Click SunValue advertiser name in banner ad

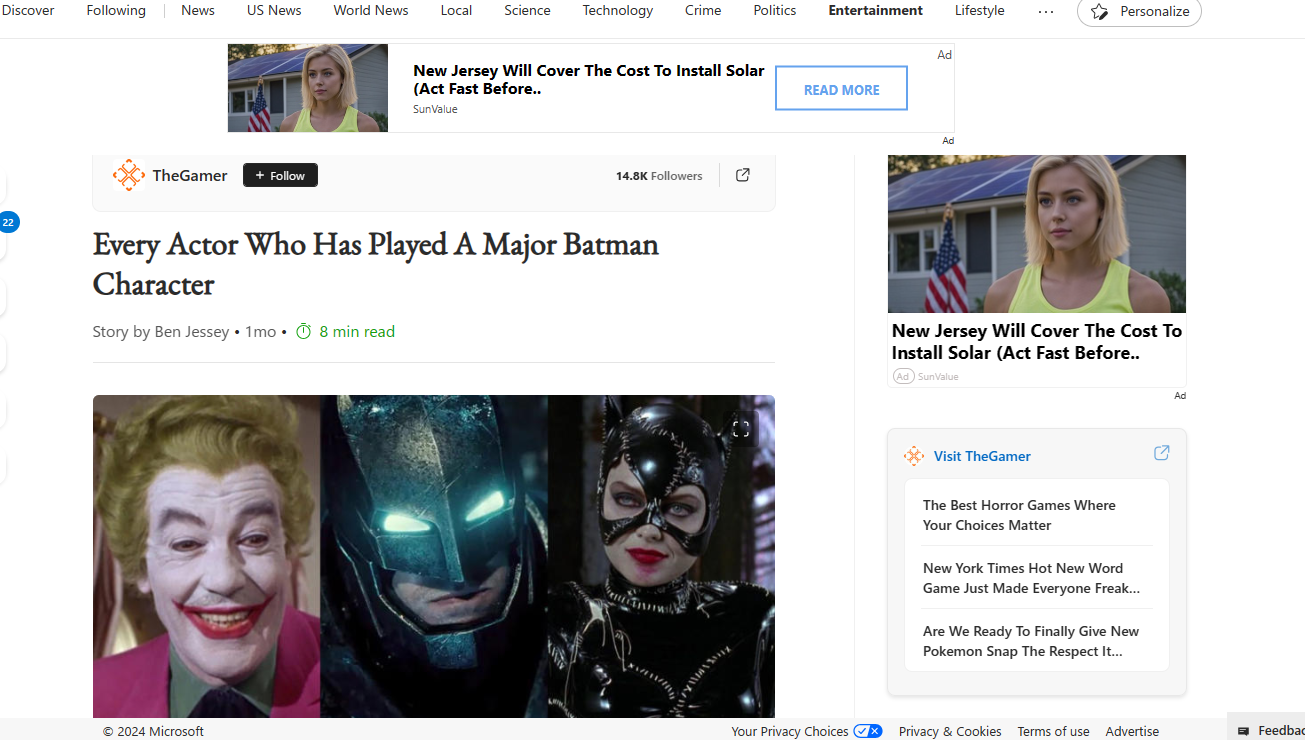coord(435,109)
